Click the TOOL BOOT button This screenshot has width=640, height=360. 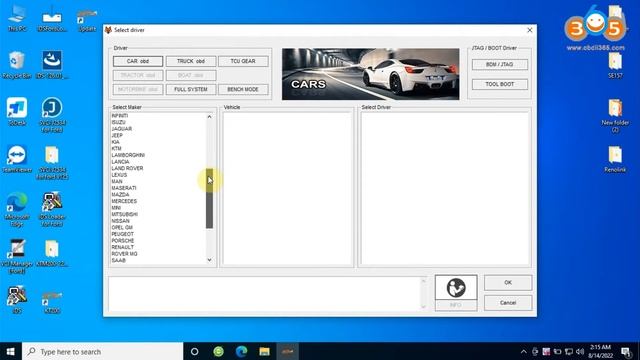[x=500, y=84]
